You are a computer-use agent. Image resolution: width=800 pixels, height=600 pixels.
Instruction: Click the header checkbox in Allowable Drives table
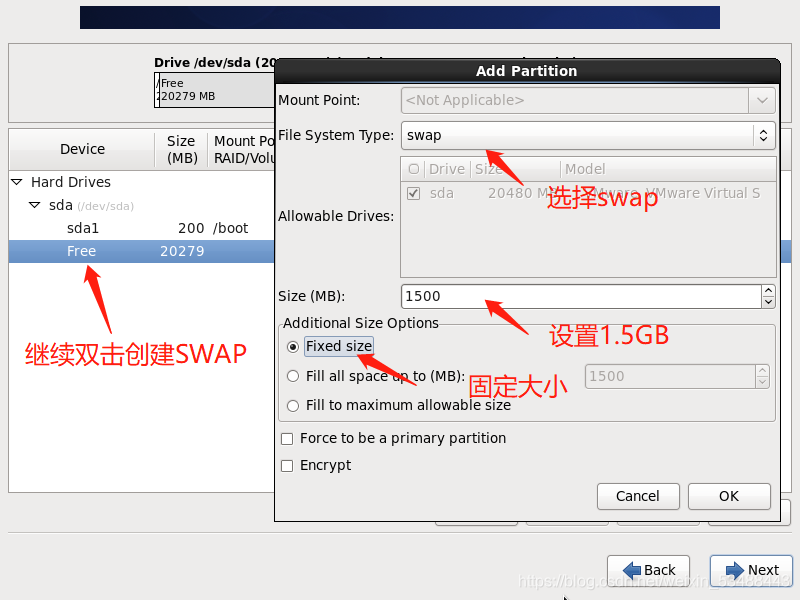(x=414, y=169)
